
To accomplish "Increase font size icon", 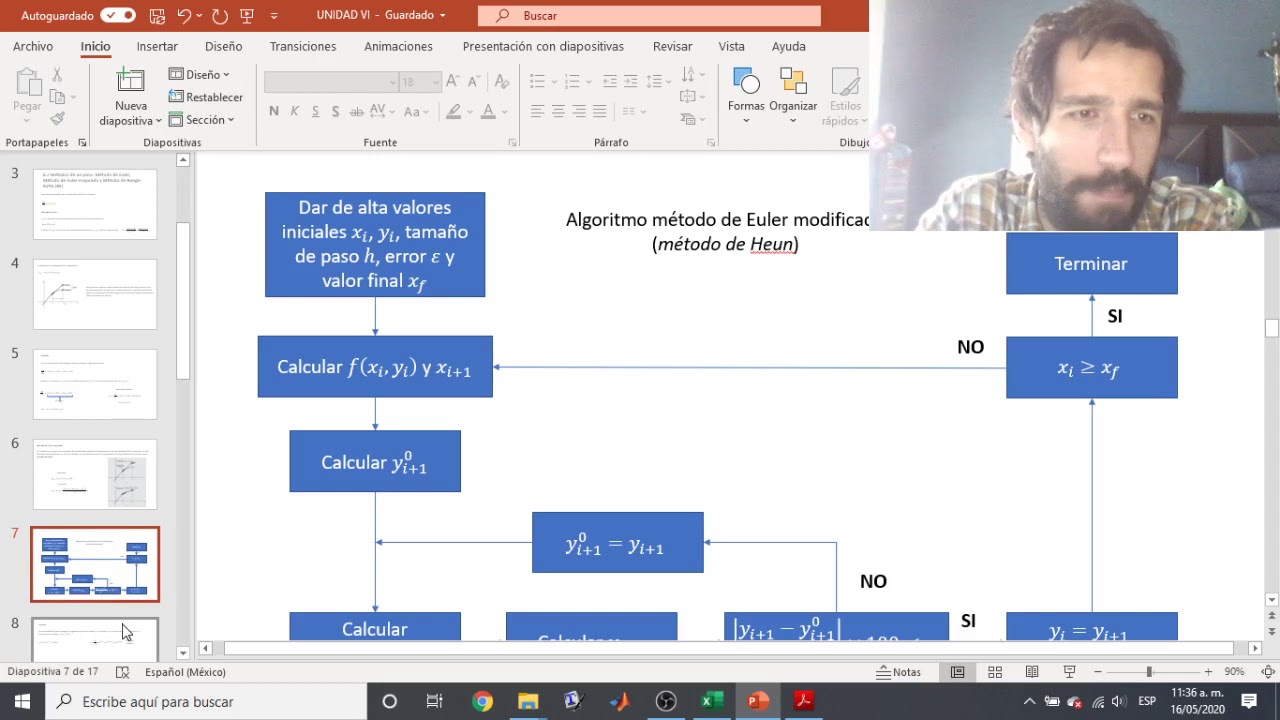I will click(x=452, y=82).
